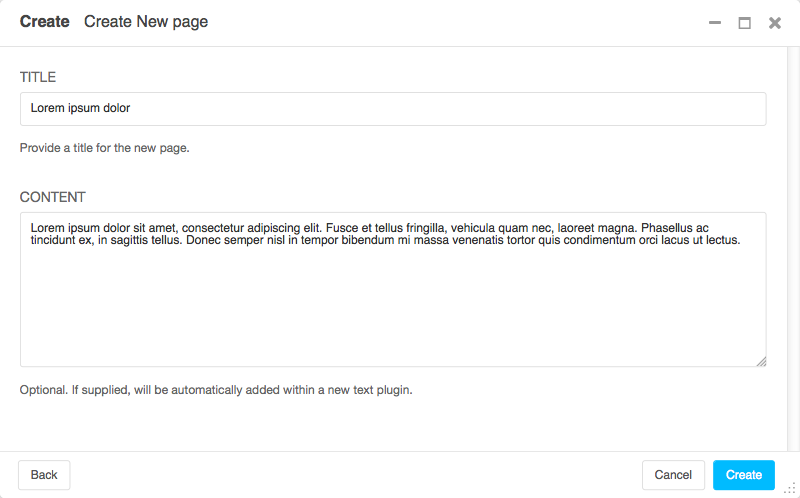The height and width of the screenshot is (498, 800).
Task: Minimize the Create dialog window
Action: click(x=714, y=23)
